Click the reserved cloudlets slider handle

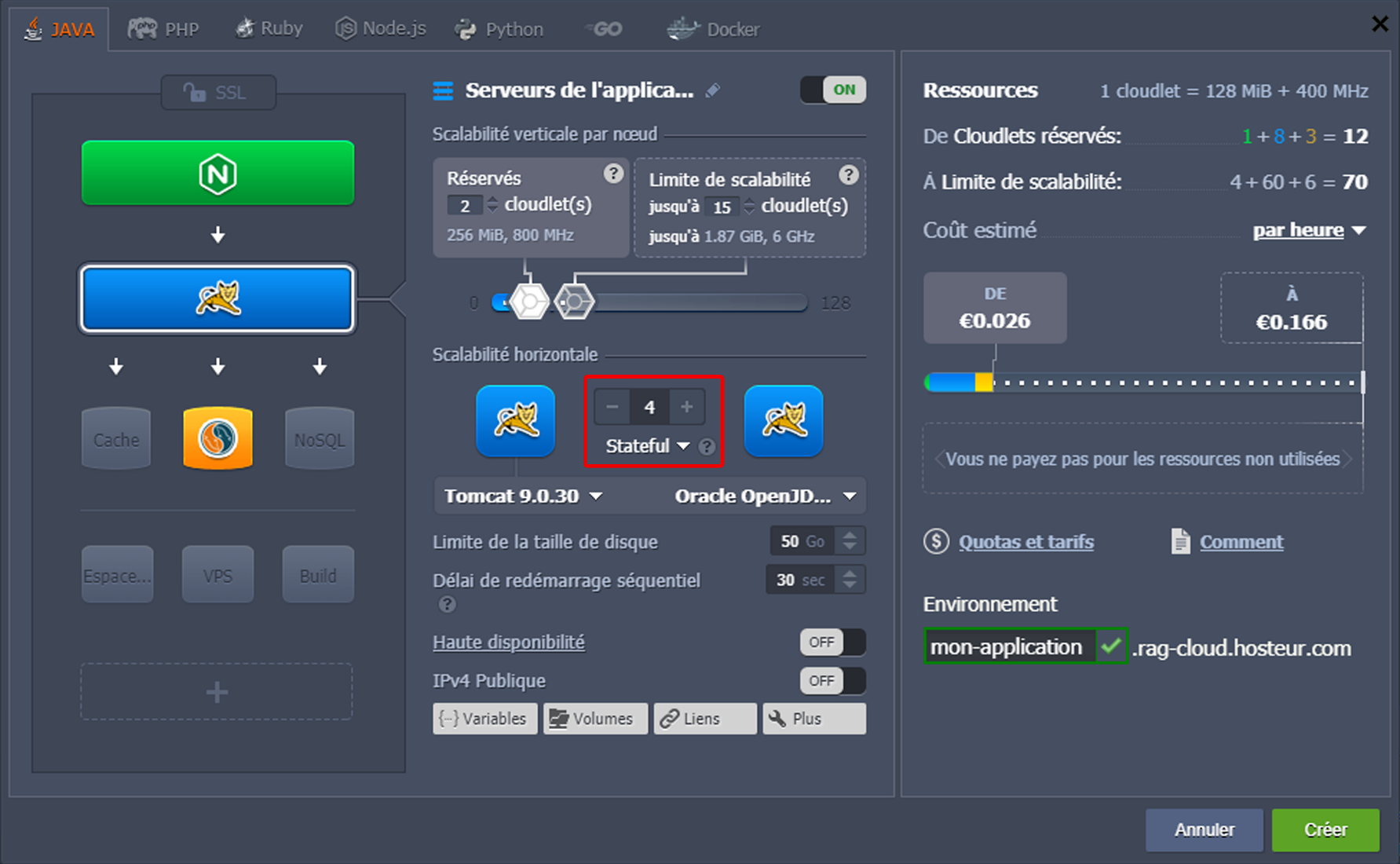pyautogui.click(x=529, y=302)
